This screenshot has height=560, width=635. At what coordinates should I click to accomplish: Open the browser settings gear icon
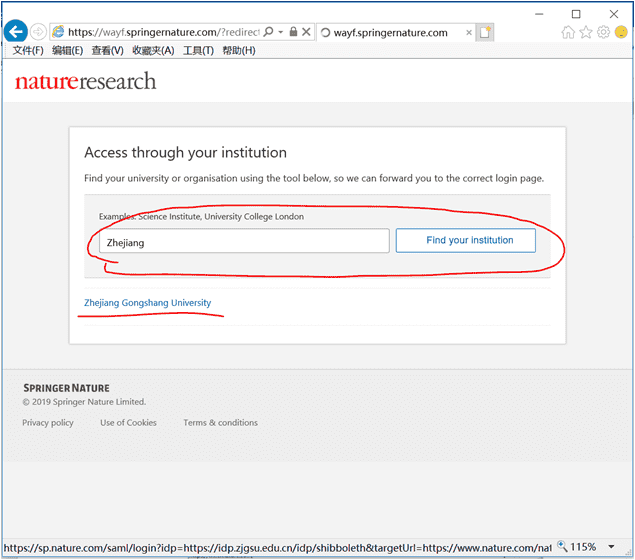coord(603,32)
